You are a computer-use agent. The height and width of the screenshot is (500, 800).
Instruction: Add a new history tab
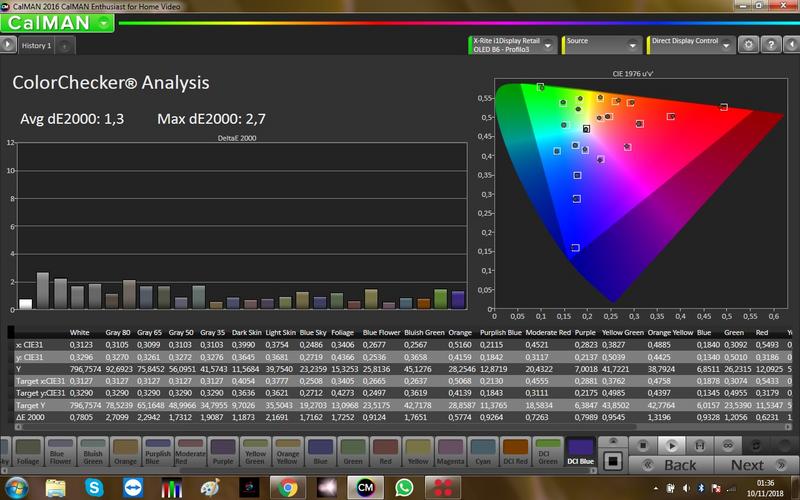pos(64,46)
